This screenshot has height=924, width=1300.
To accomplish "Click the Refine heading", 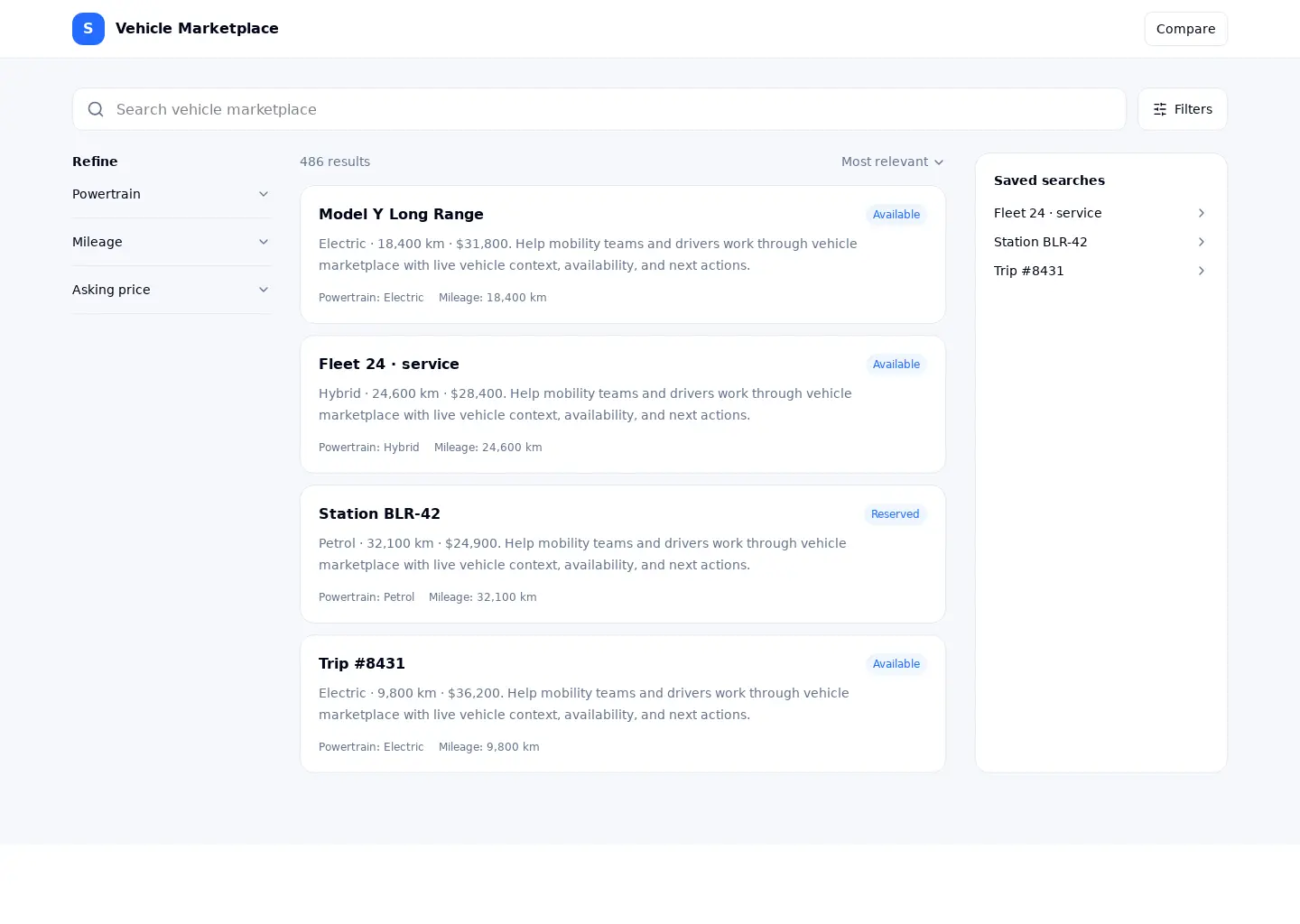I will click(x=95, y=162).
